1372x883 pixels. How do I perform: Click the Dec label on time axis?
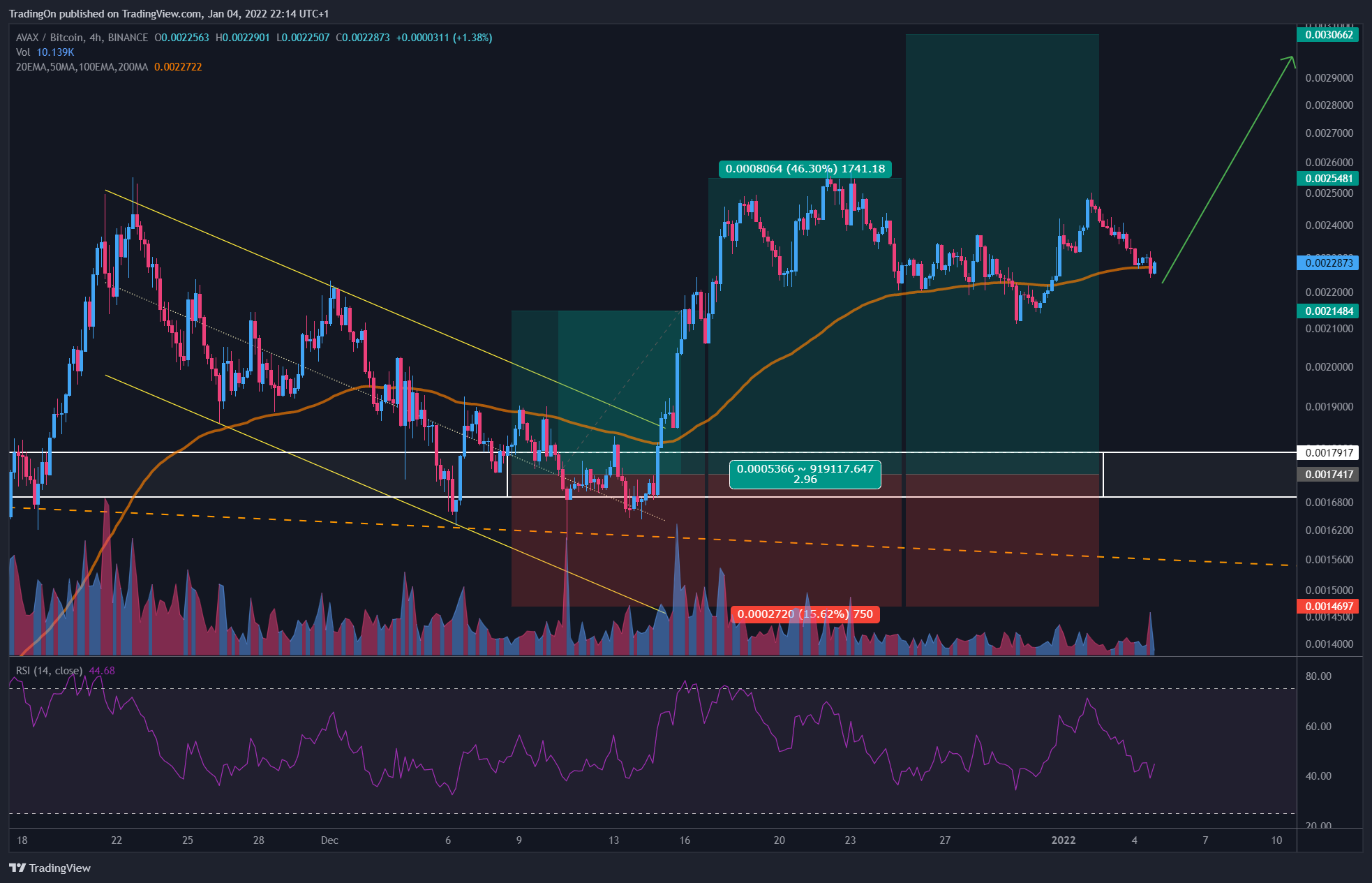point(329,840)
